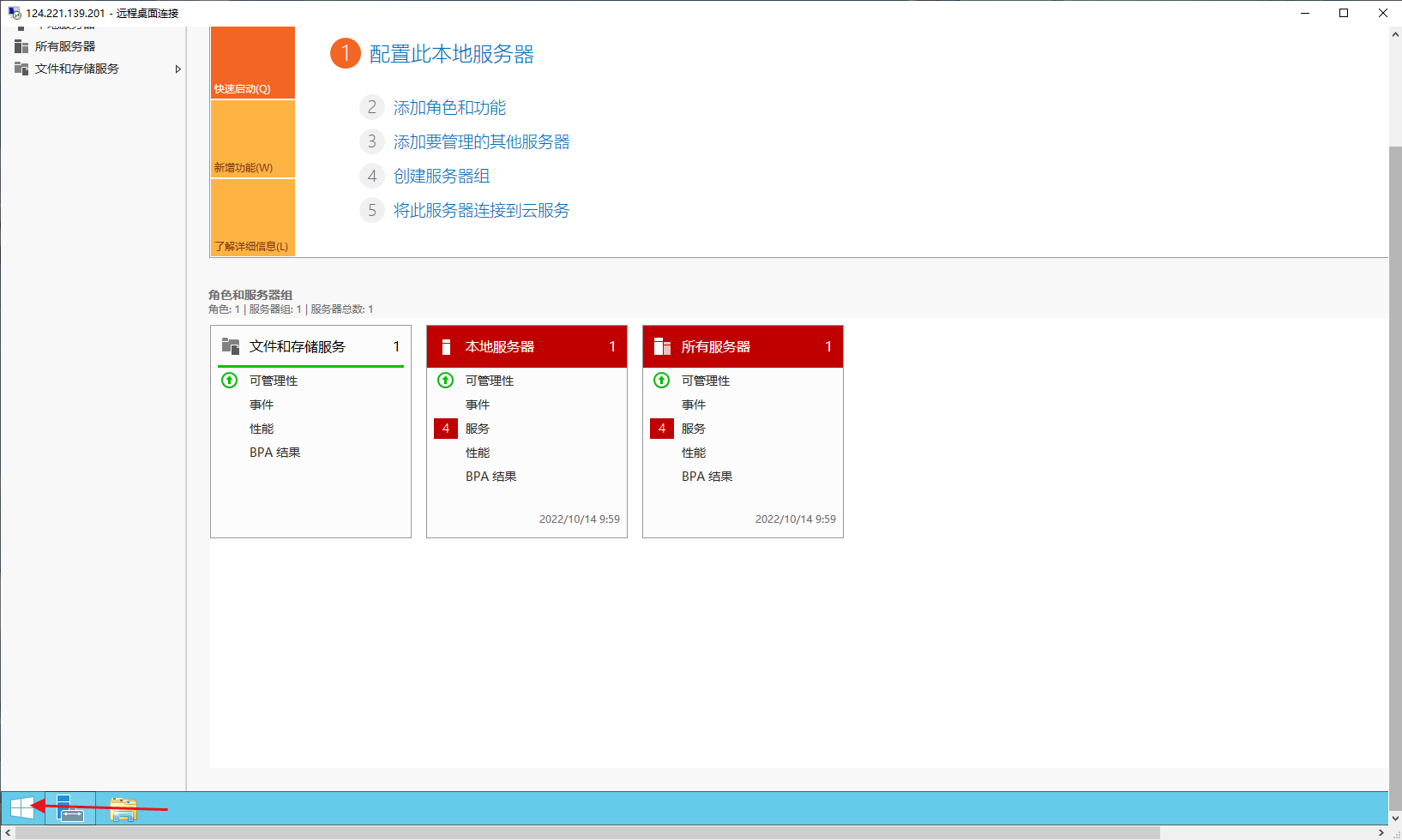The width and height of the screenshot is (1402, 840).
Task: Expand the 文件和存储服务 sidebar arrow
Action: 178,69
